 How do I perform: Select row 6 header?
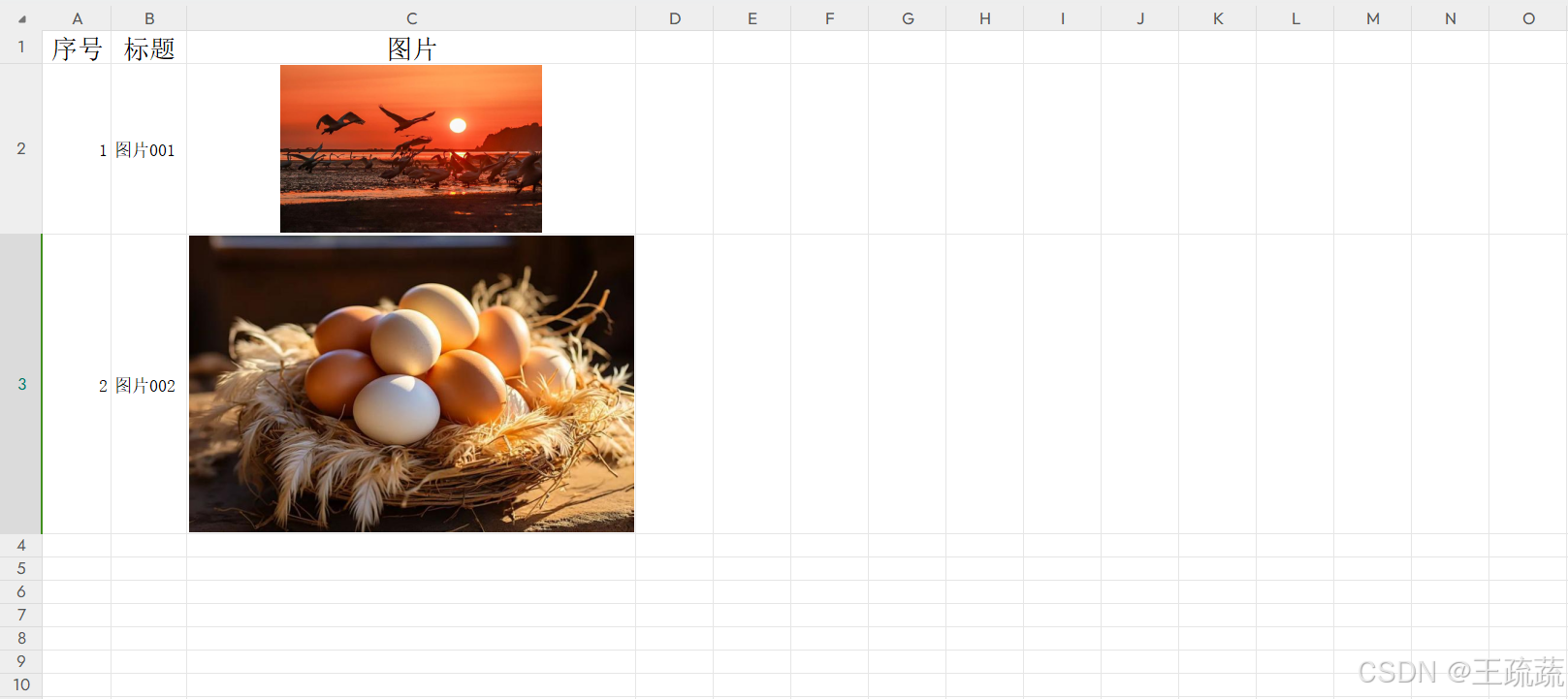point(21,591)
